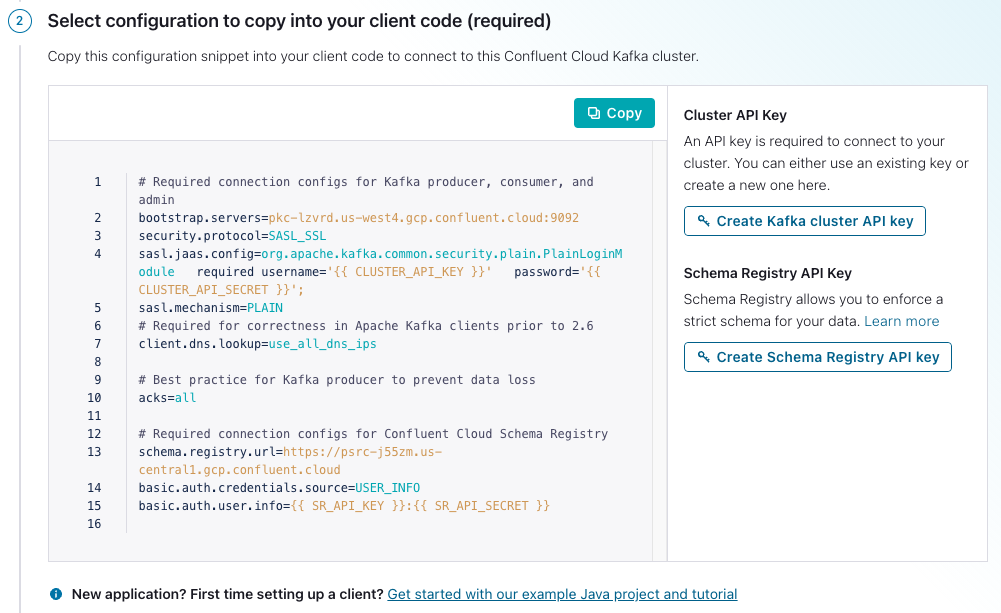Click the USER_INFO credentials source value
1001x613 pixels.
[388, 488]
